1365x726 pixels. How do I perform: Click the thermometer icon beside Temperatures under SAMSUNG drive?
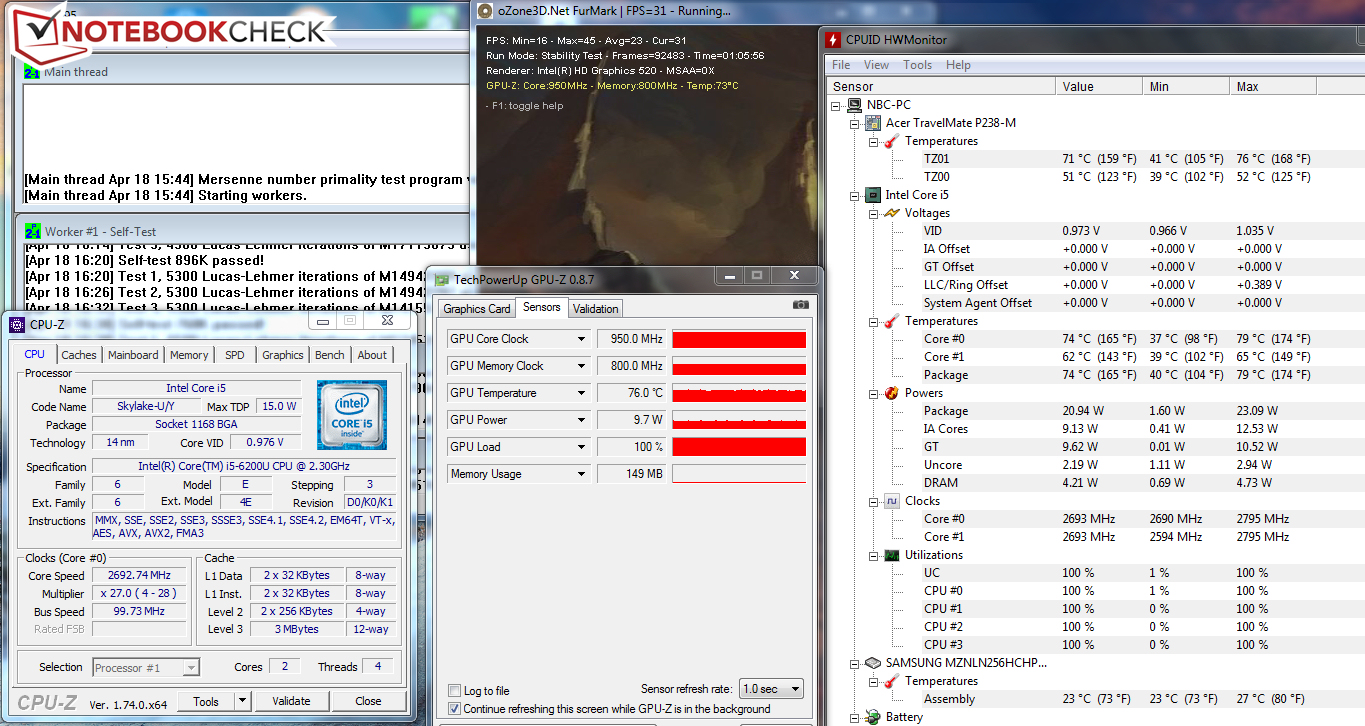point(892,681)
